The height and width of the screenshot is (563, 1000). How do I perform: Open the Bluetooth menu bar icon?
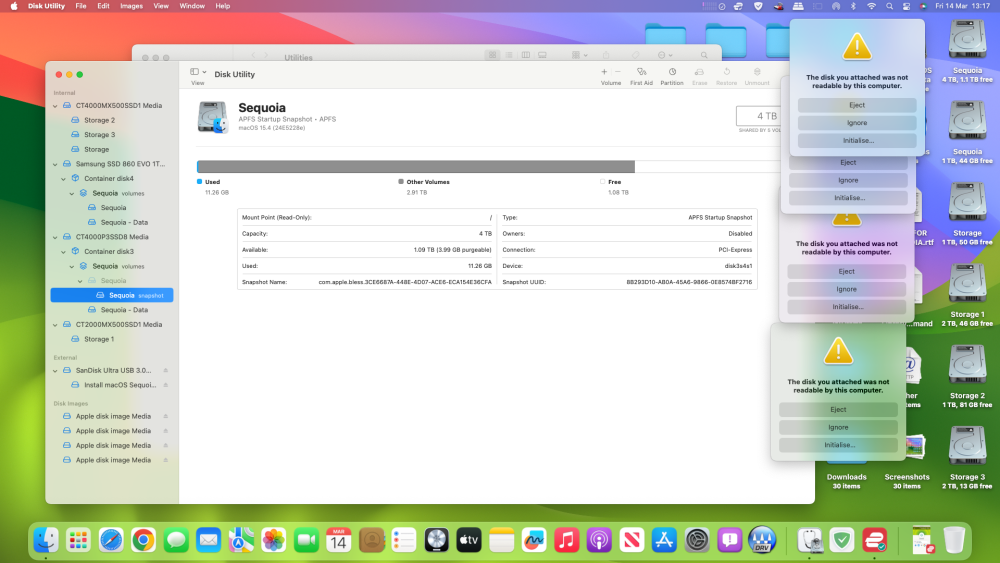pyautogui.click(x=853, y=6)
